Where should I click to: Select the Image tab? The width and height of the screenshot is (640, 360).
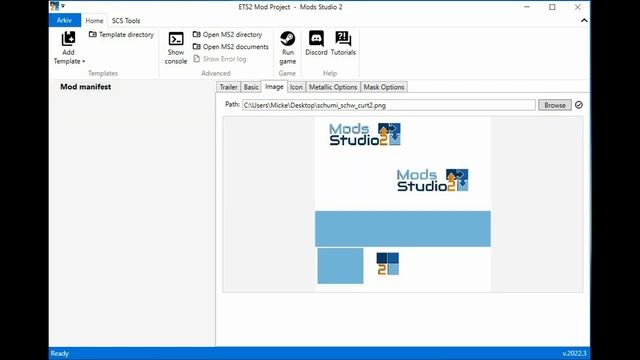point(274,87)
